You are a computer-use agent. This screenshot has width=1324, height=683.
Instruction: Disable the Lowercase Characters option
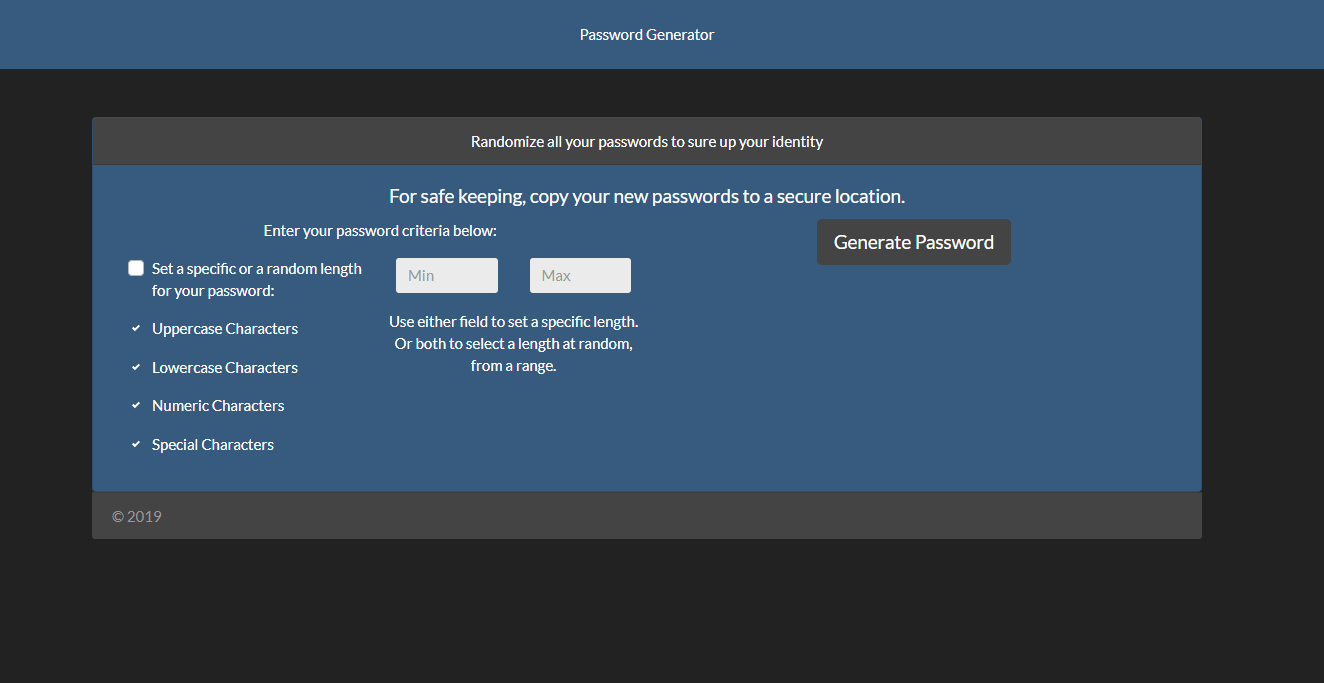pos(136,367)
